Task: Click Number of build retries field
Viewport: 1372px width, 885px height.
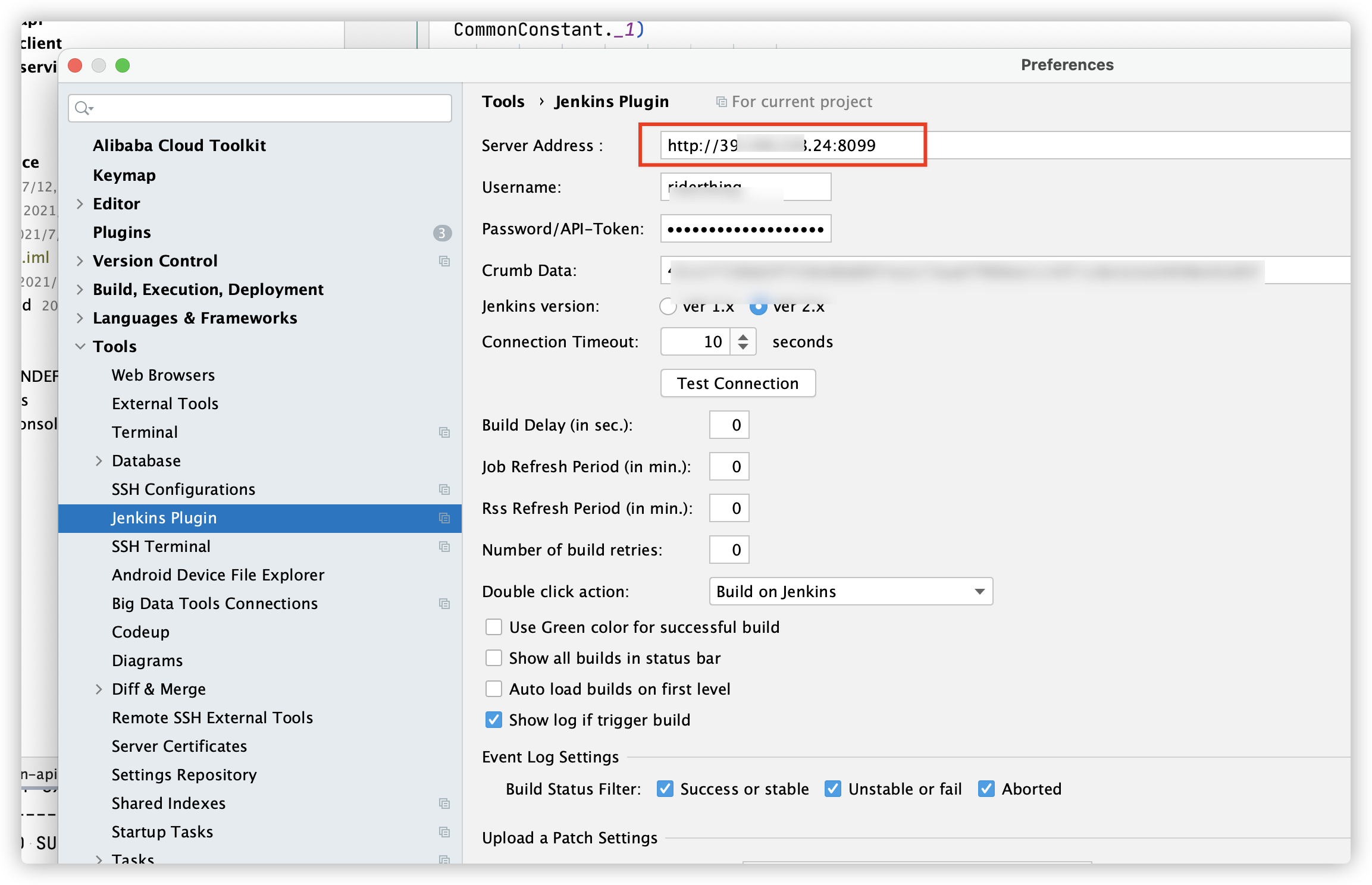Action: [729, 550]
